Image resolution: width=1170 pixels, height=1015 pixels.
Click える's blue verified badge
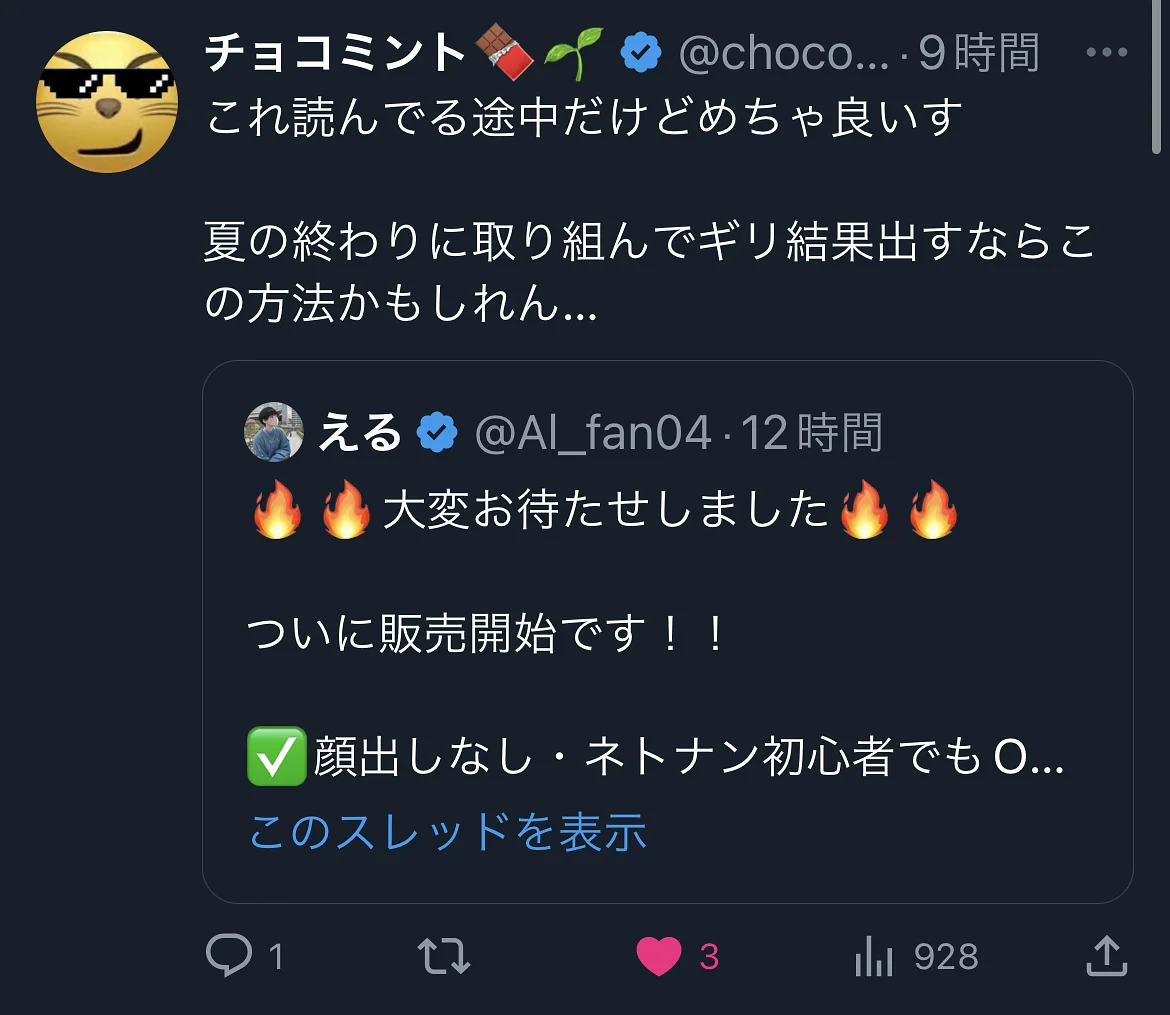437,432
